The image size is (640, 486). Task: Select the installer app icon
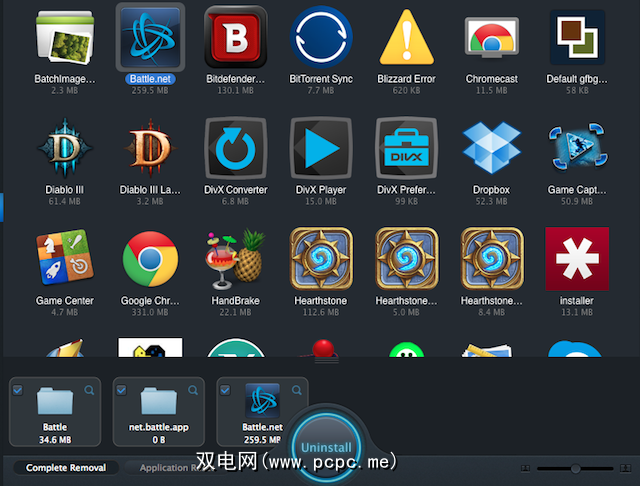577,259
